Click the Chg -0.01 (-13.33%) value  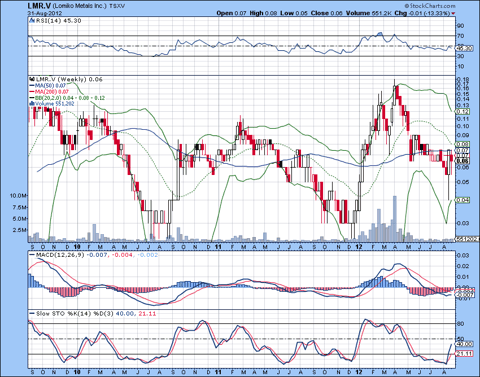[422, 13]
